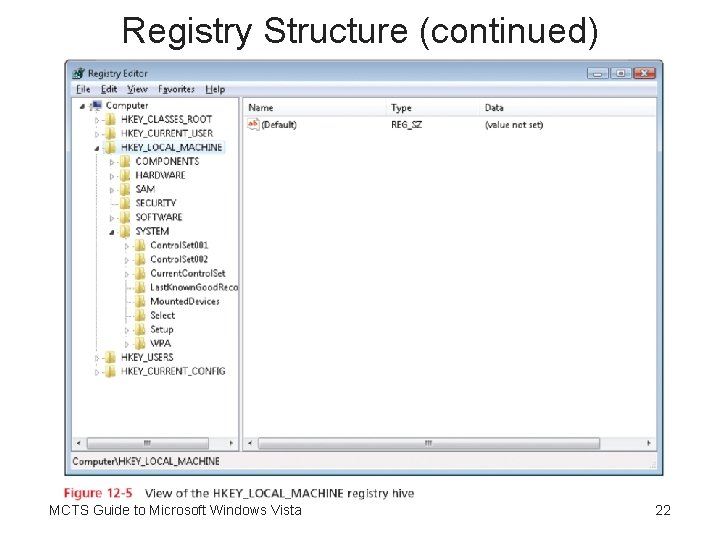Screen dimensions: 720x540
Task: Click the HKEY_CURRENT_CONFIG folder icon
Action: [x=110, y=371]
